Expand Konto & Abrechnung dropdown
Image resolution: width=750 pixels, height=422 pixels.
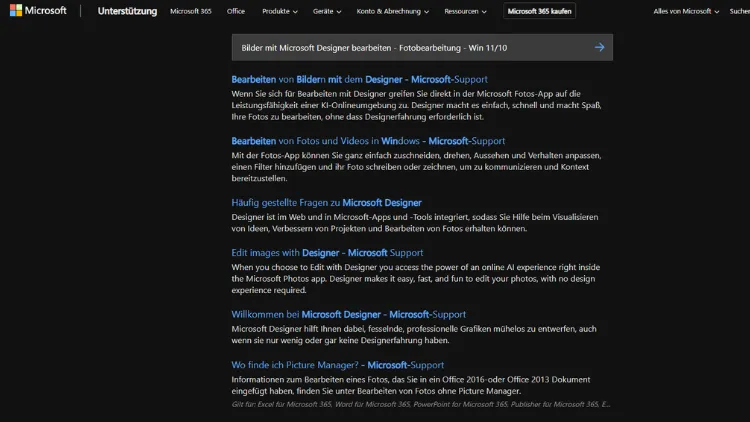[x=392, y=11]
